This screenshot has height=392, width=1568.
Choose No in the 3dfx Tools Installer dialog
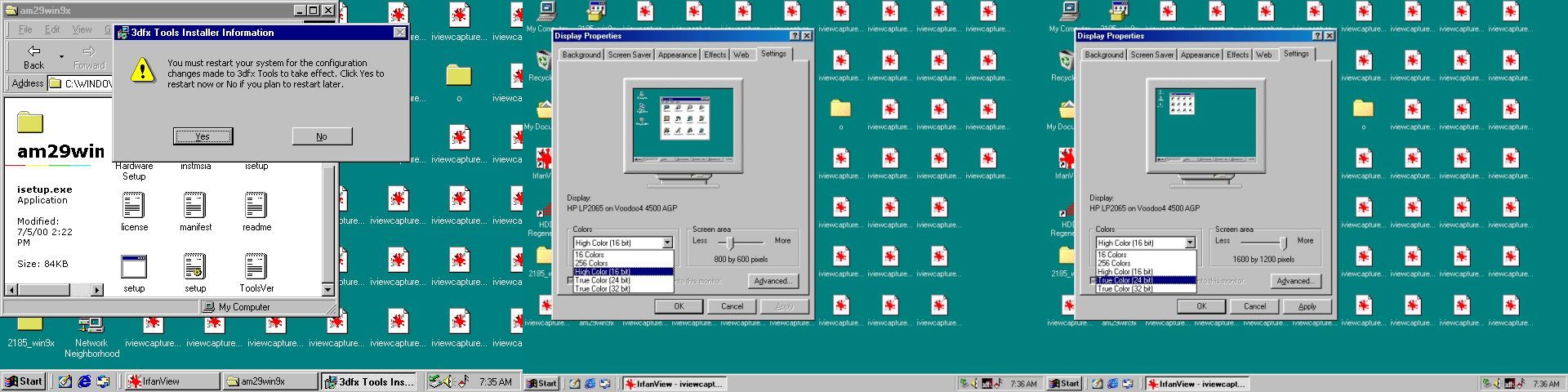322,136
